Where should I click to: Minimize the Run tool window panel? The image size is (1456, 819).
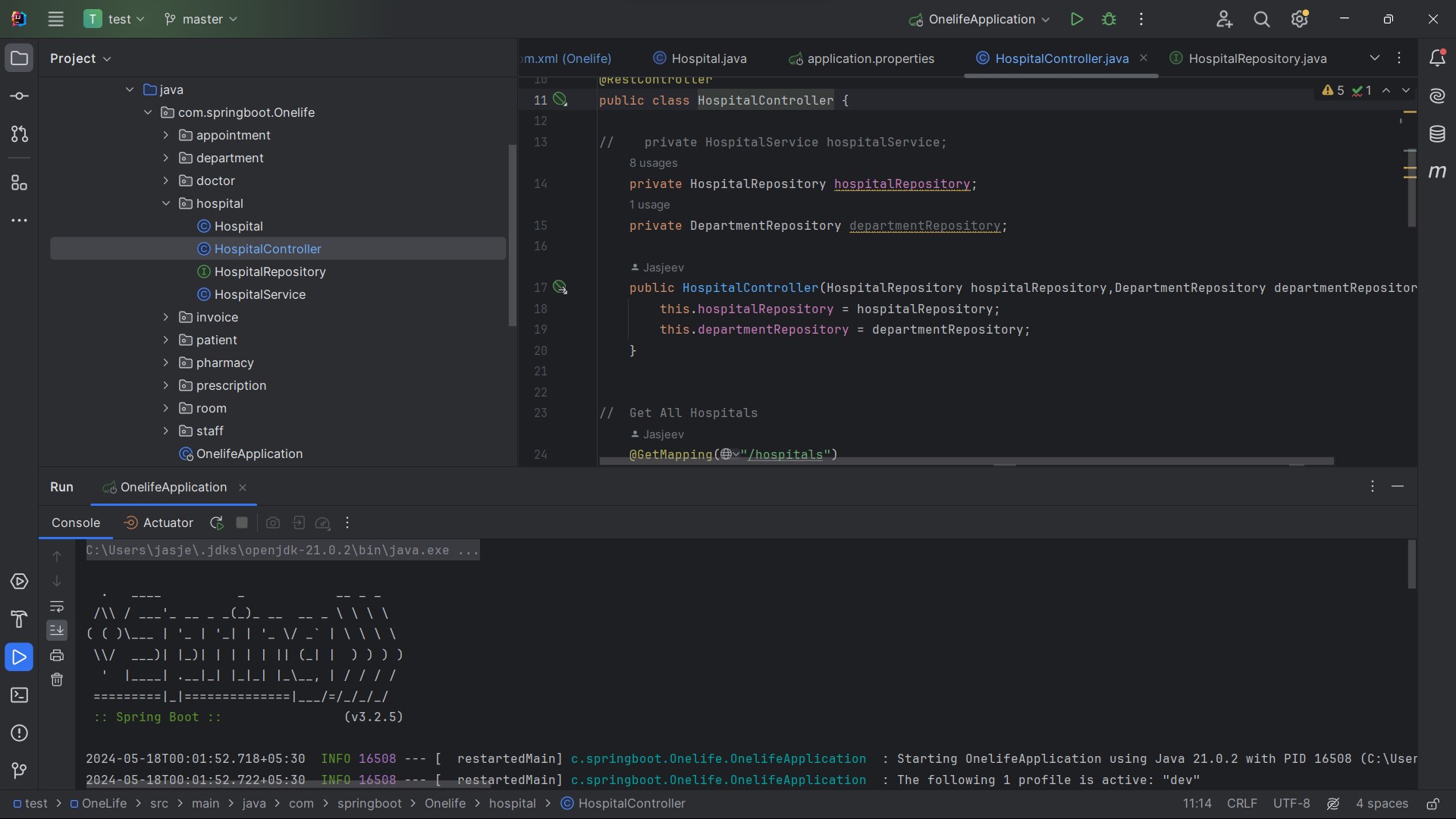pyautogui.click(x=1398, y=487)
